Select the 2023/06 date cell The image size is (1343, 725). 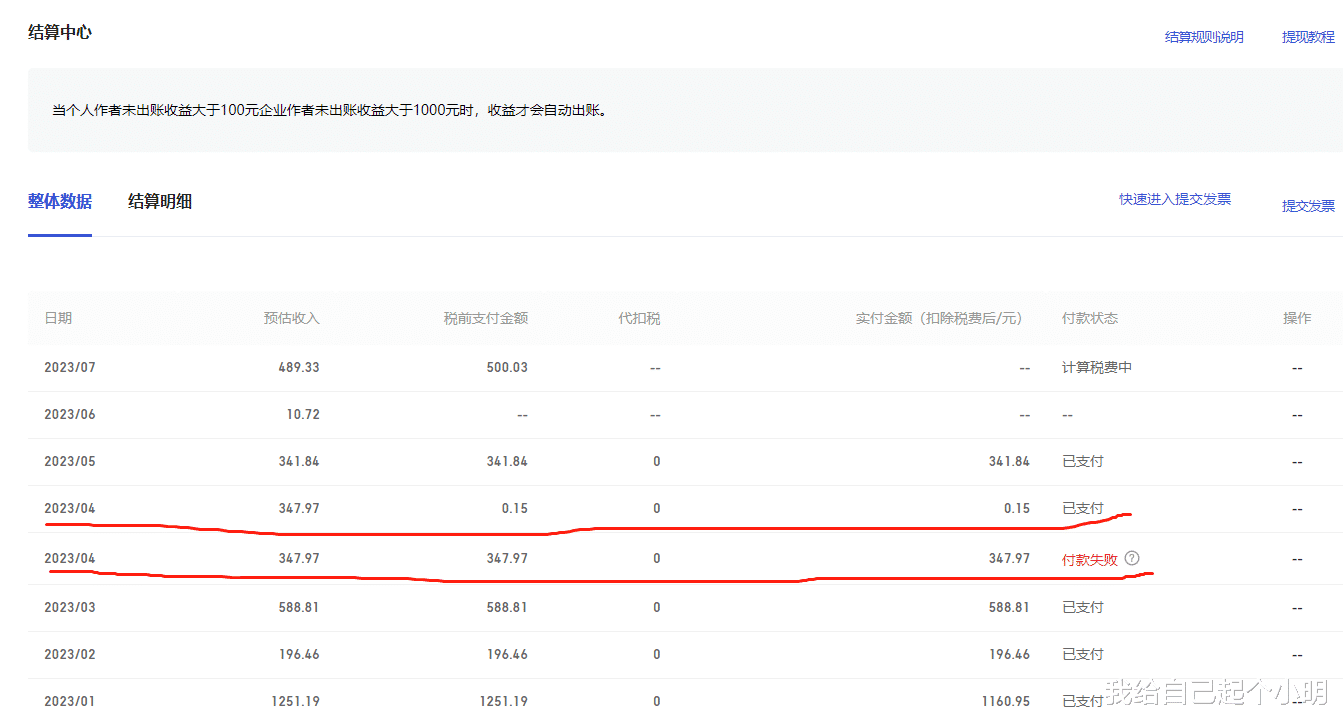tap(70, 414)
